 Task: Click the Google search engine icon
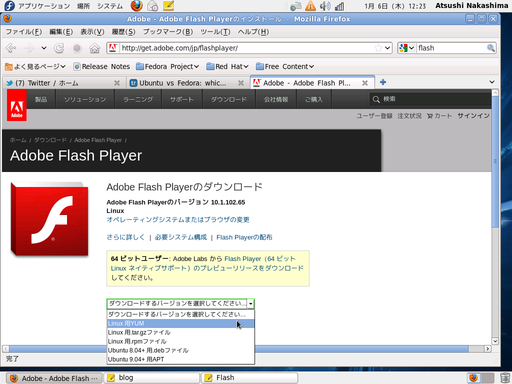point(403,48)
